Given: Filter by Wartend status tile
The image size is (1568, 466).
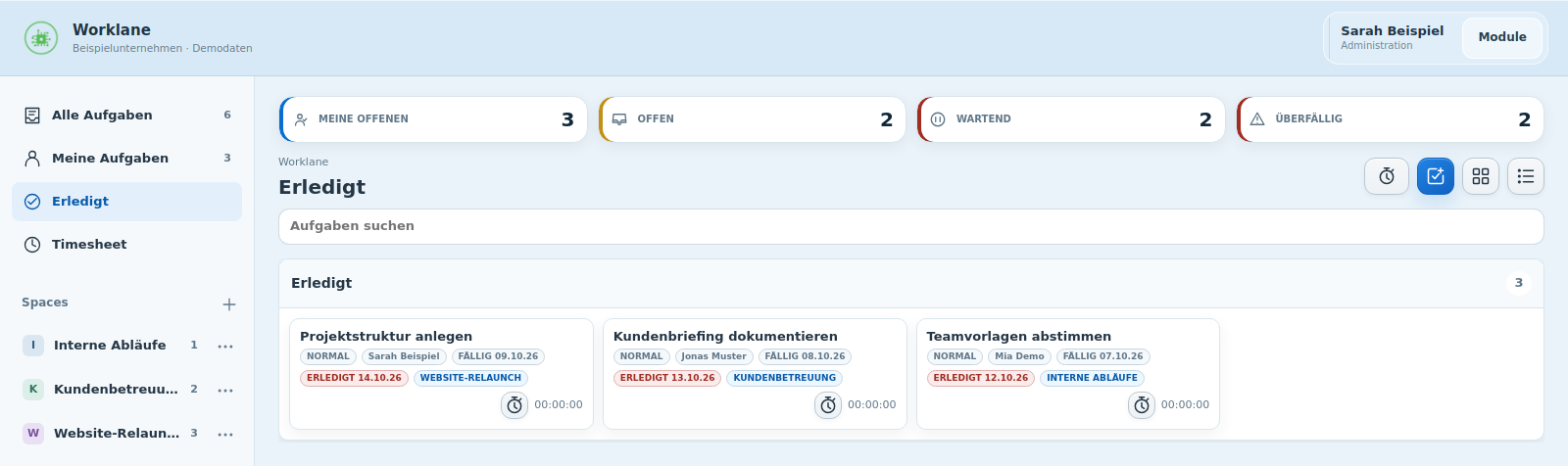Looking at the screenshot, I should [x=1071, y=119].
